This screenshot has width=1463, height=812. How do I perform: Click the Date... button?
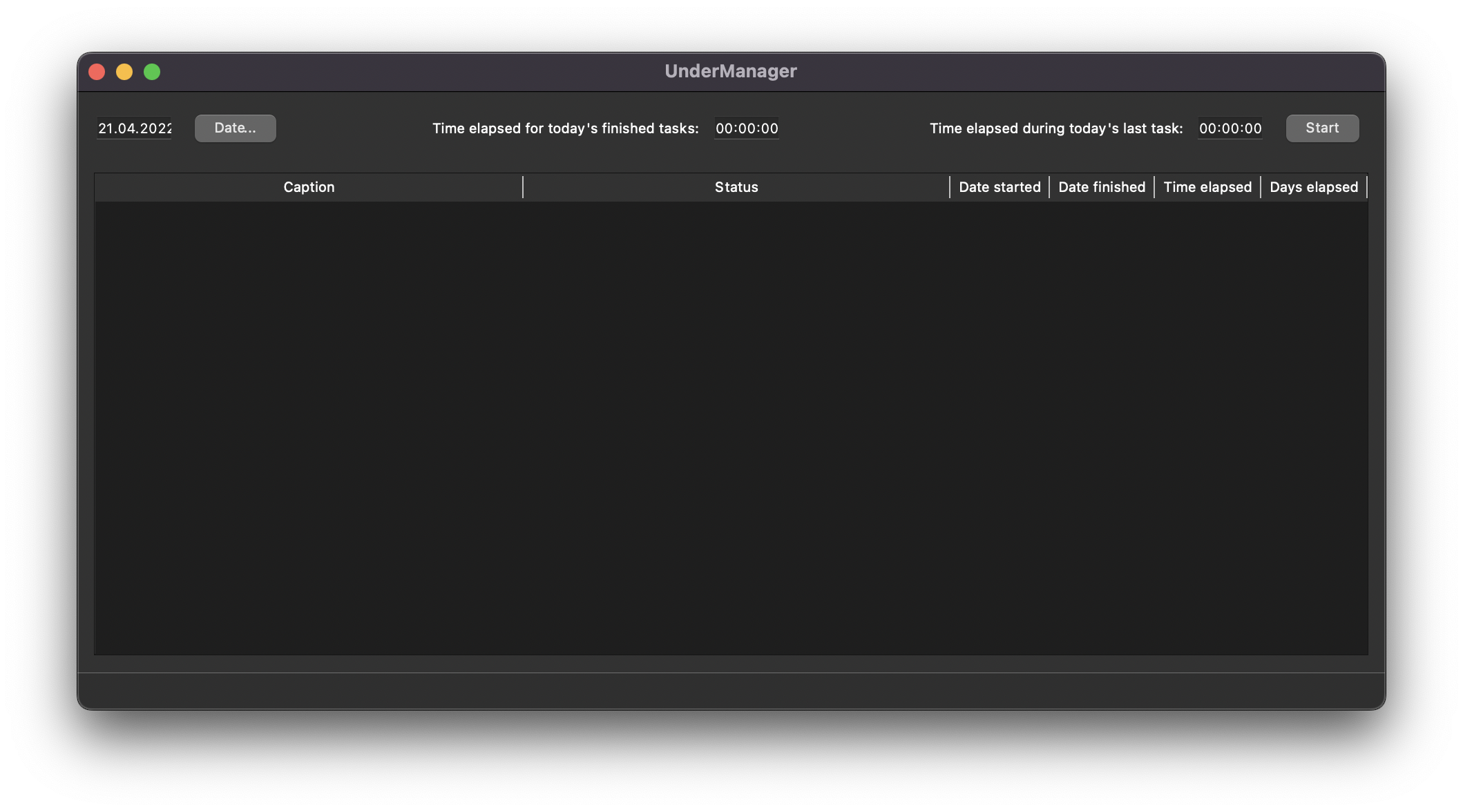pyautogui.click(x=235, y=128)
